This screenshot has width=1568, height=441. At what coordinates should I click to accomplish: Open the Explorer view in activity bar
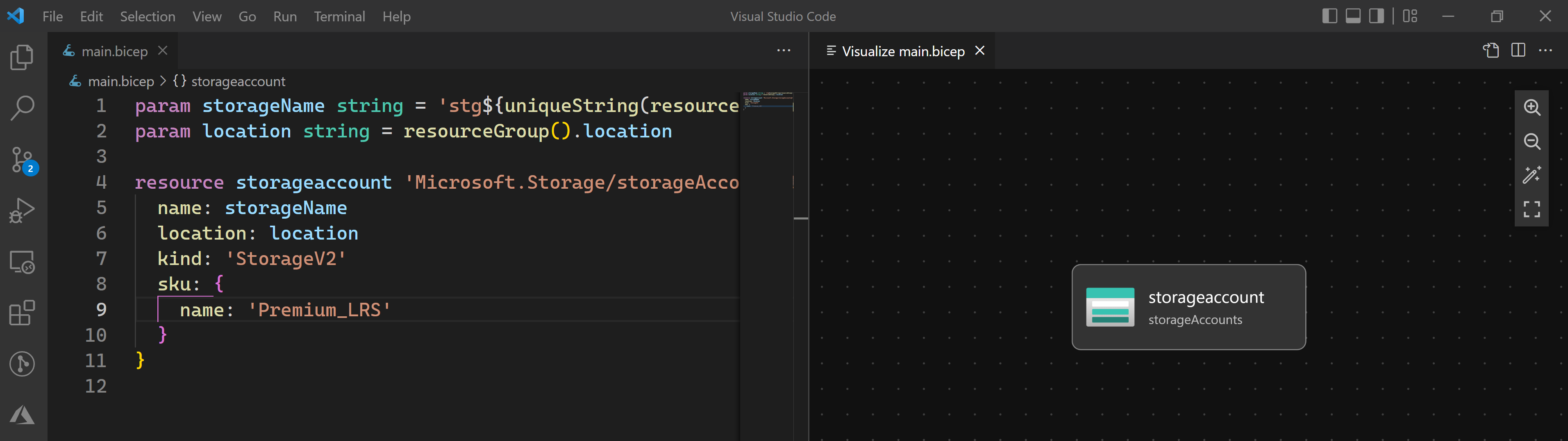click(x=23, y=57)
